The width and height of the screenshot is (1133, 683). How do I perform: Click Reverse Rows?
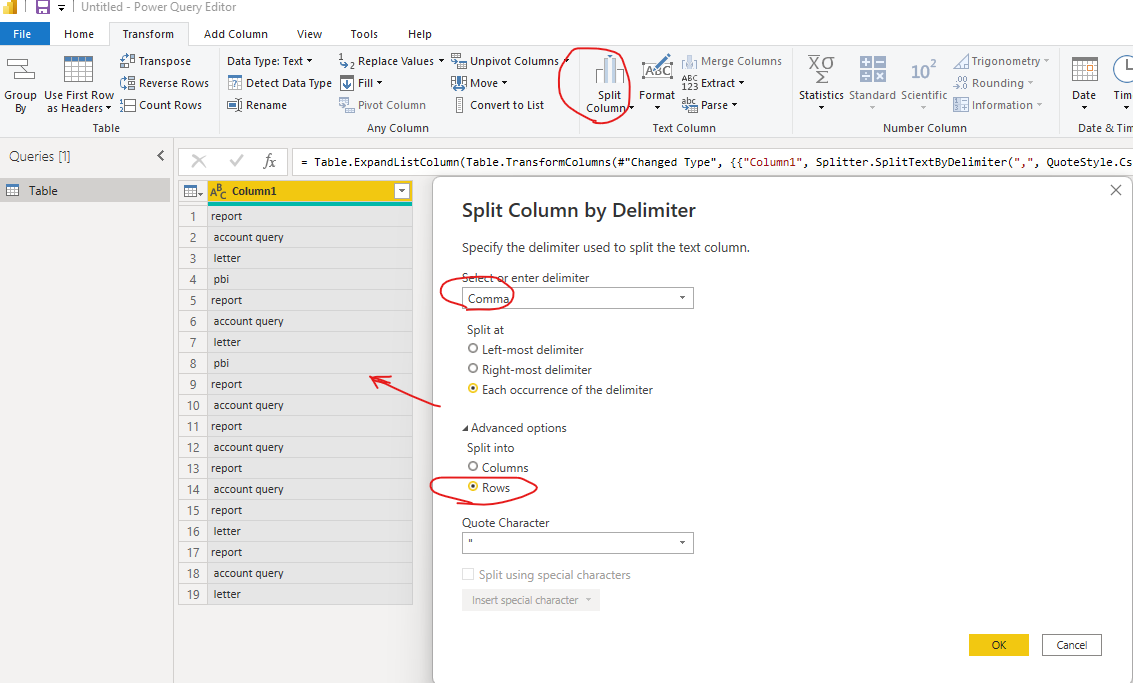click(x=164, y=83)
